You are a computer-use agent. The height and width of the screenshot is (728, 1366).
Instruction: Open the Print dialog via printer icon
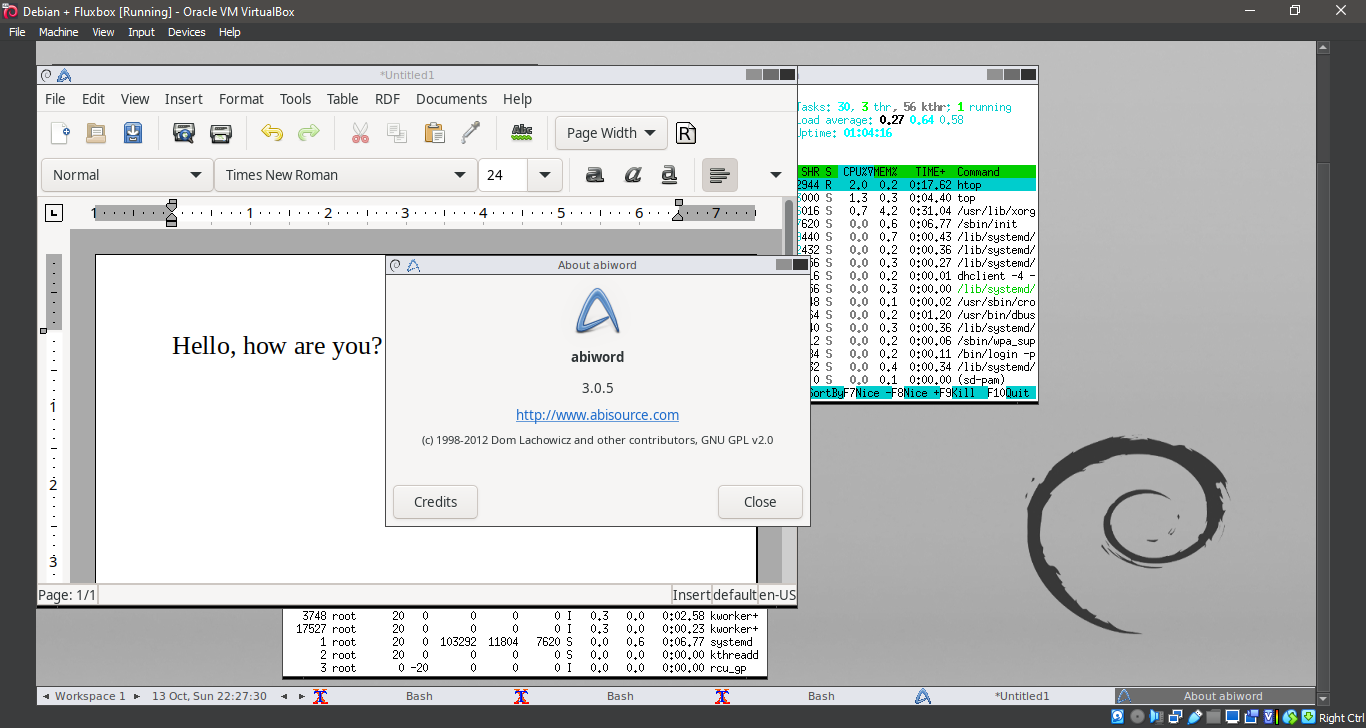point(221,132)
